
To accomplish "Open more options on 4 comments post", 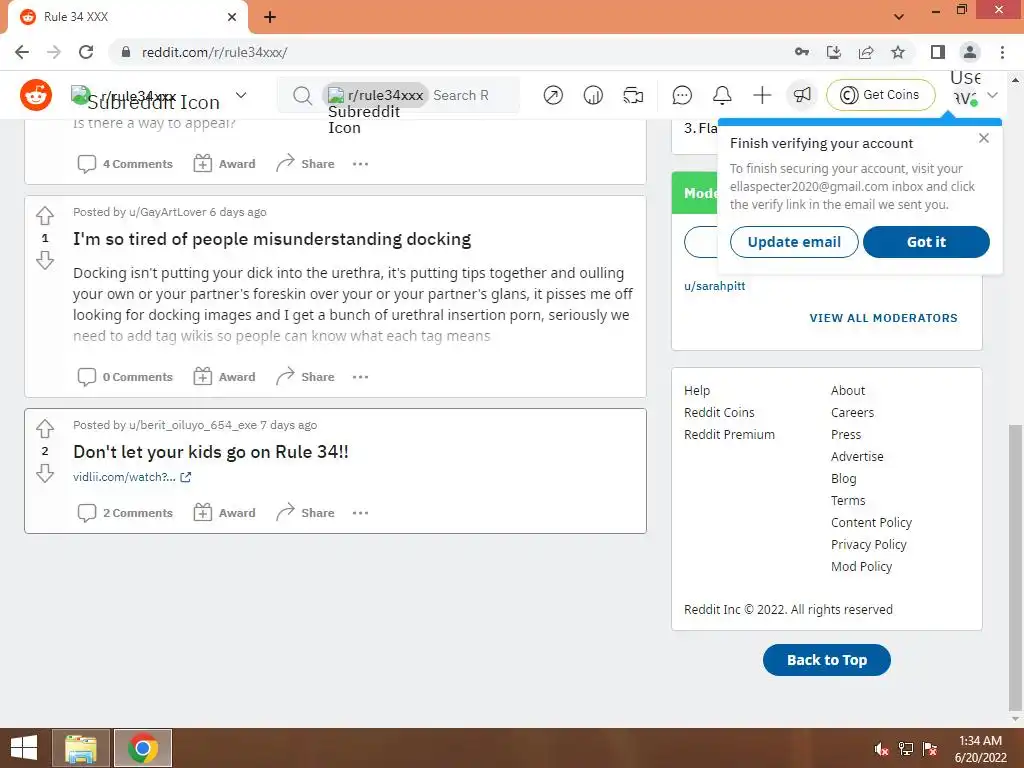I will tap(360, 163).
